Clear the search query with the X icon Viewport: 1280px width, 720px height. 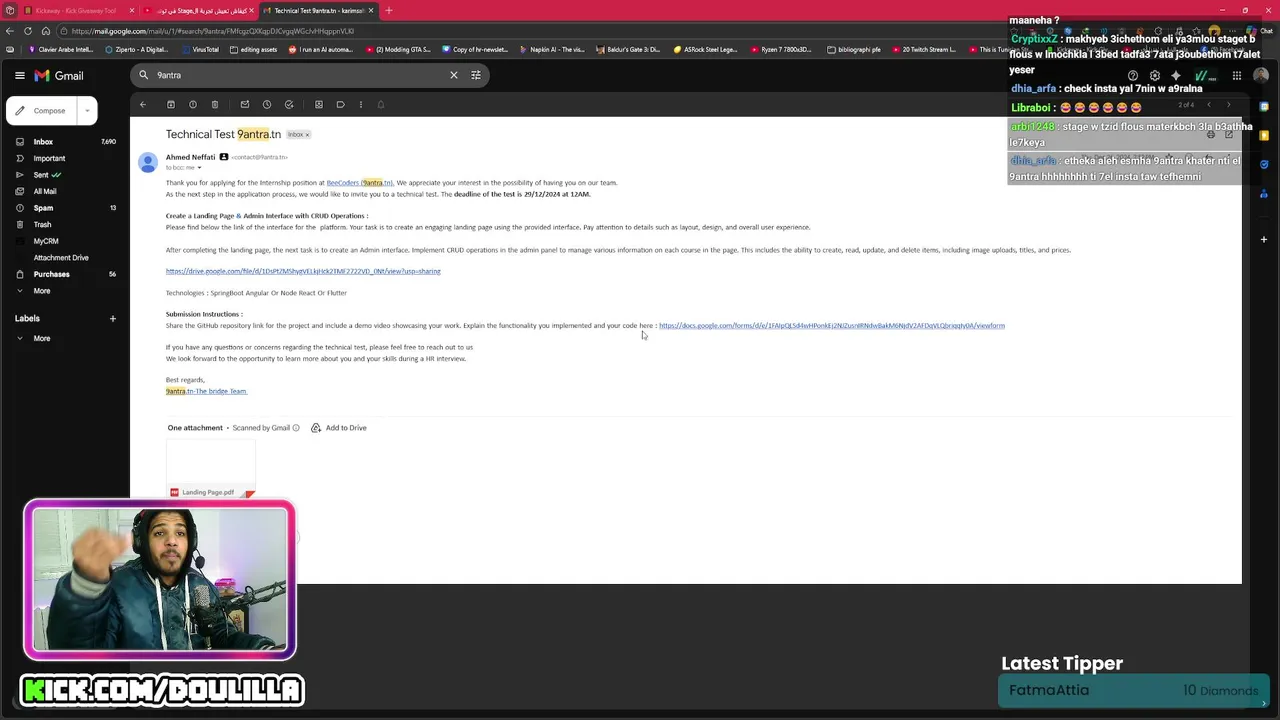click(454, 75)
